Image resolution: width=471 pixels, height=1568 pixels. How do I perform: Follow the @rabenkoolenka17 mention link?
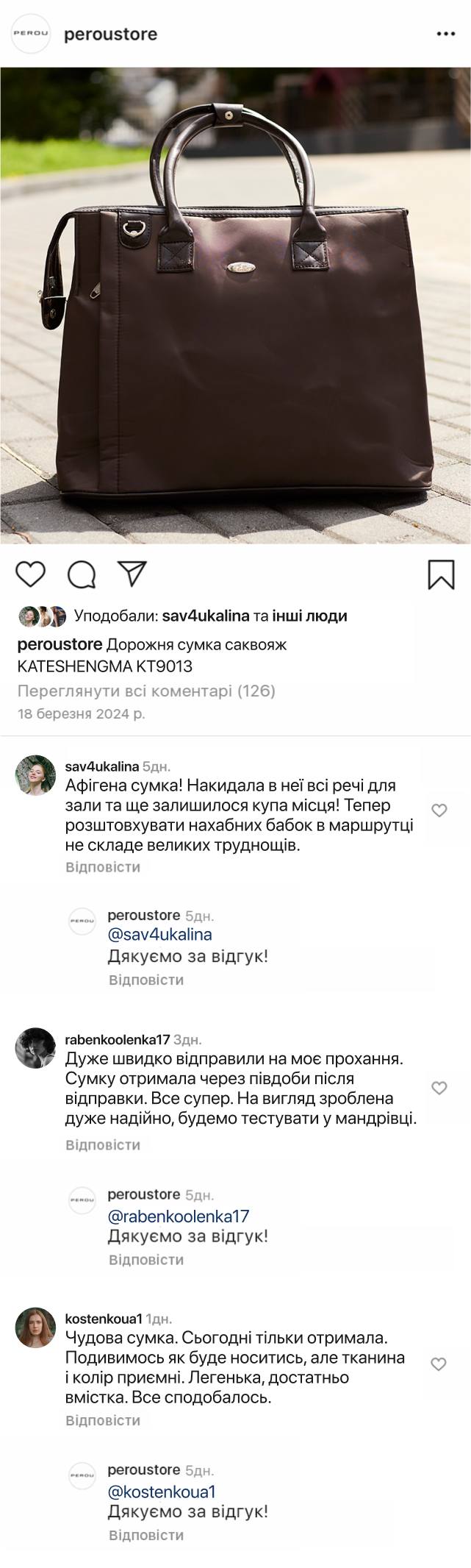179,1216
